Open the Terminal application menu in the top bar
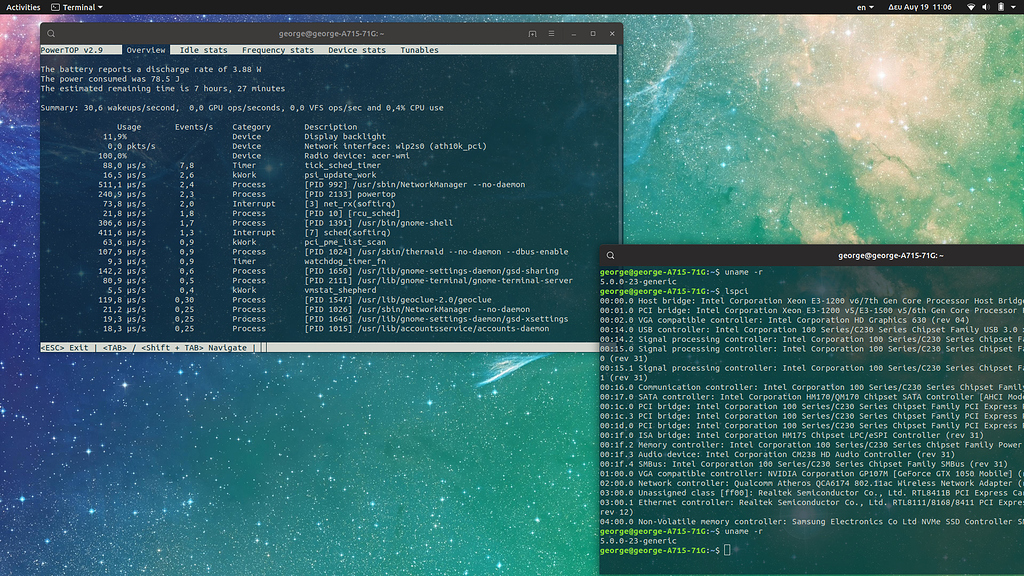This screenshot has width=1024, height=576. [x=77, y=7]
